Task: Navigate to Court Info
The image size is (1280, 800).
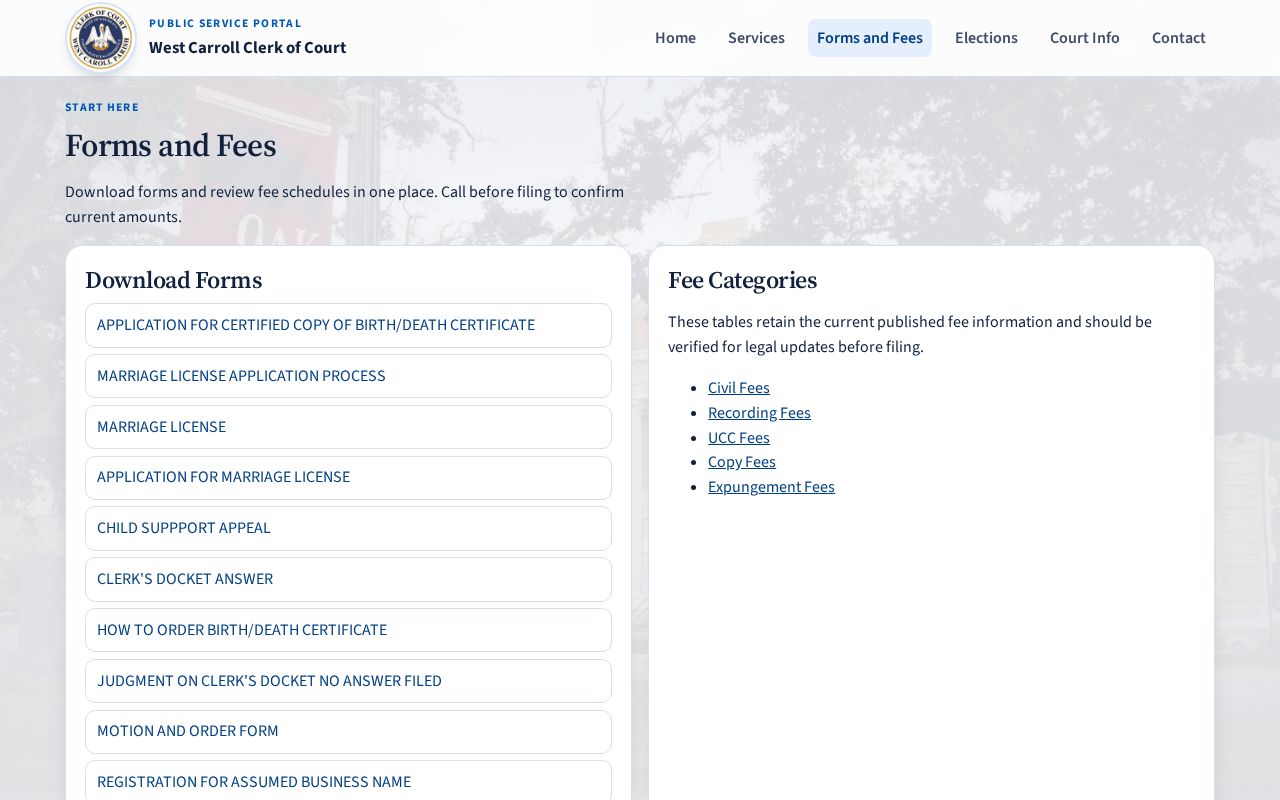Action: (1085, 38)
